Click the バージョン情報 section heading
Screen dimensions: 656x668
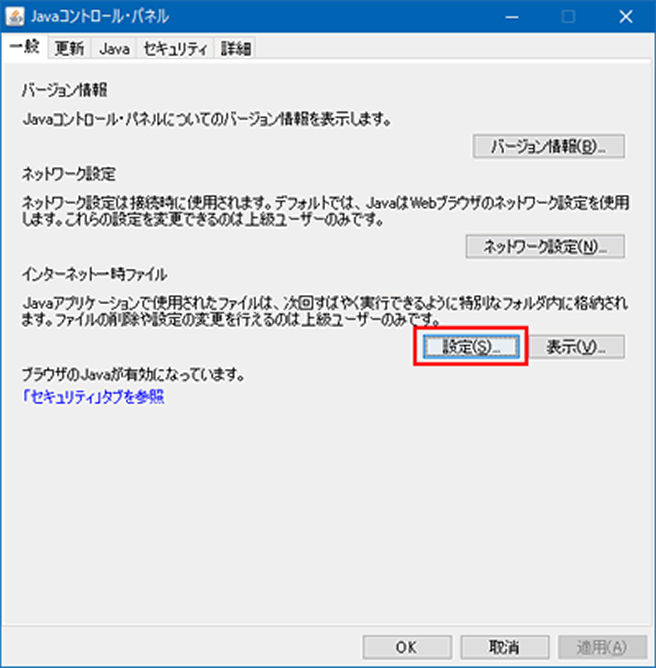(x=64, y=90)
